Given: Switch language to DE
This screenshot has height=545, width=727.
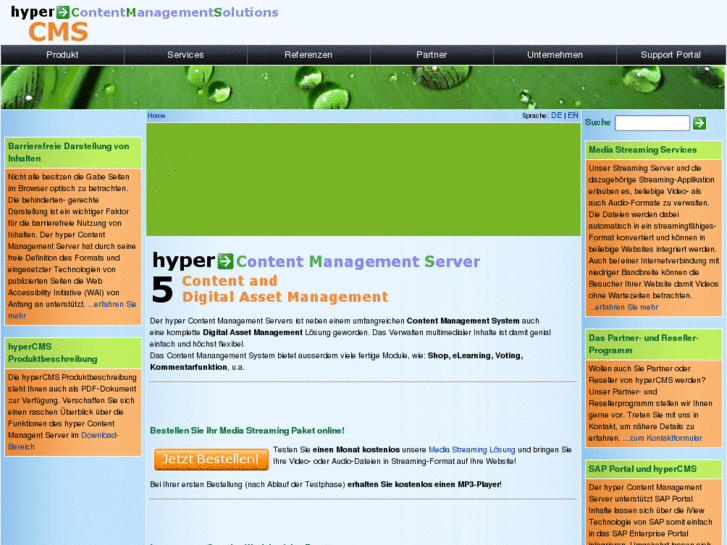Looking at the screenshot, I should [556, 115].
